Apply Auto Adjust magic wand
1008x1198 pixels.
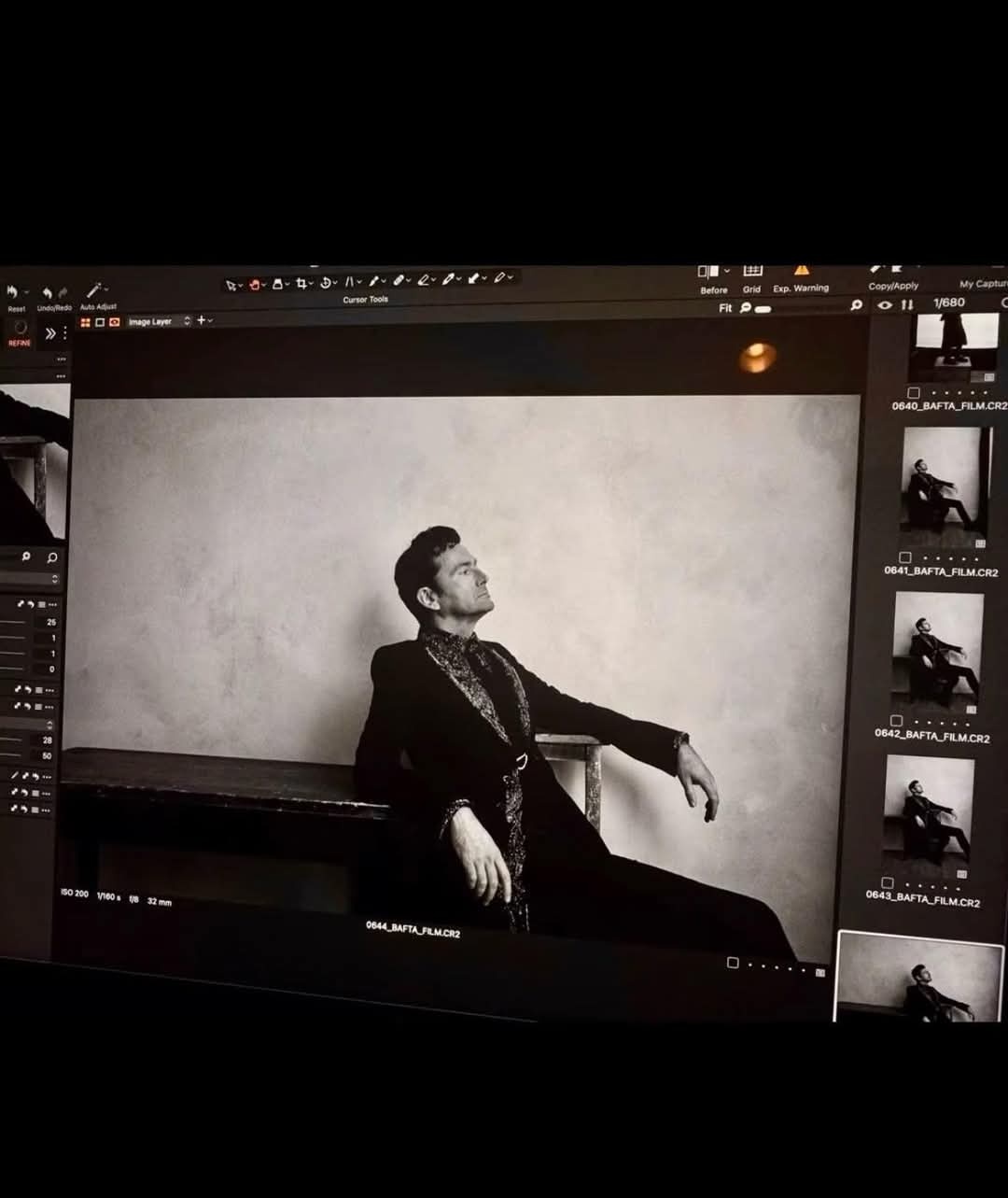[x=93, y=290]
